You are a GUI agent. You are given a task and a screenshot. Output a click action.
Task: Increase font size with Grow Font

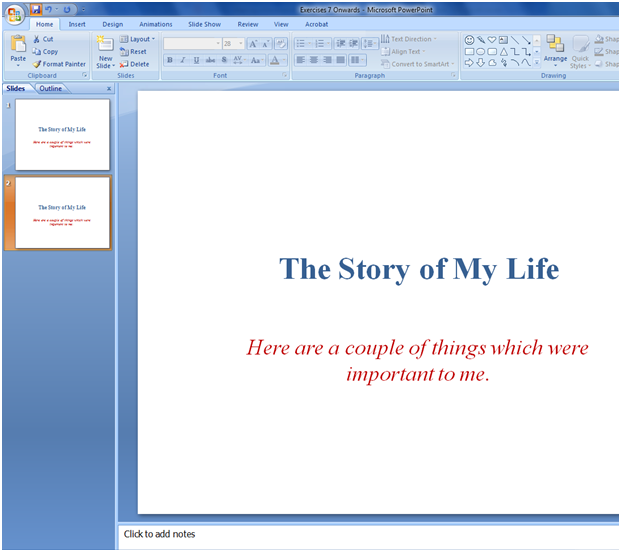pyautogui.click(x=253, y=44)
